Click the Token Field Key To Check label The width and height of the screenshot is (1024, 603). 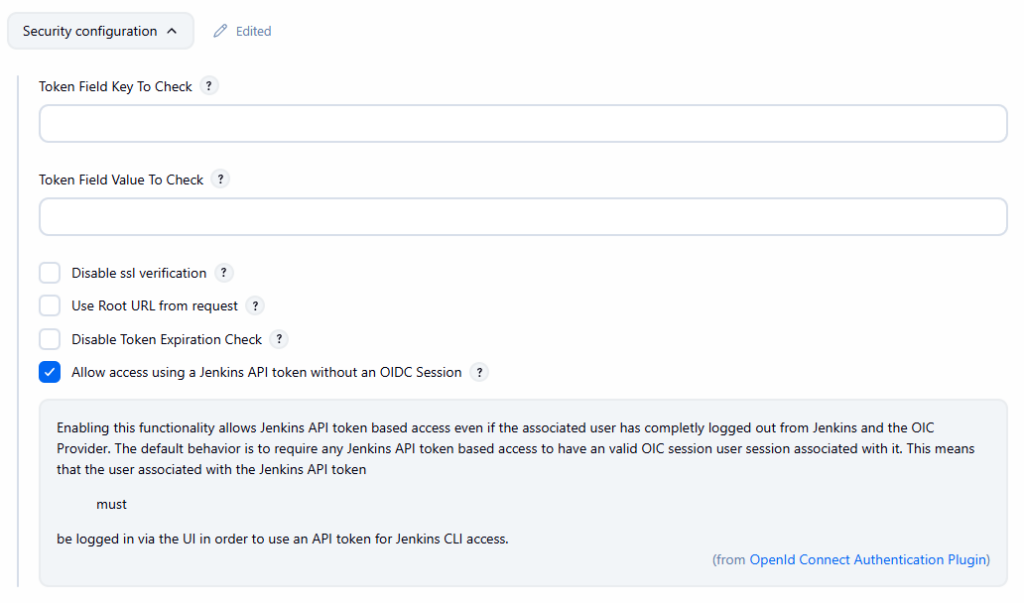pos(115,87)
